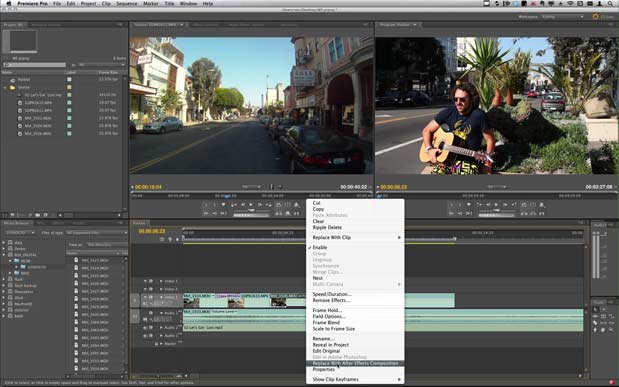Toggle Snap in the timeline header
Image resolution: width=619 pixels, height=387 pixels.
point(162,239)
